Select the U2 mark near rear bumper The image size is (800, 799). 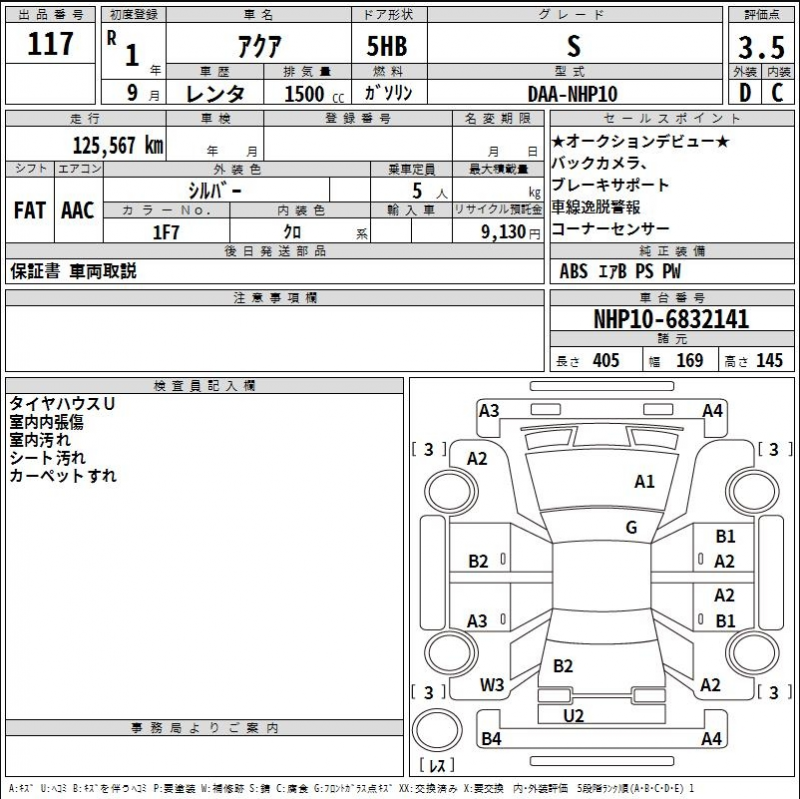pos(573,716)
